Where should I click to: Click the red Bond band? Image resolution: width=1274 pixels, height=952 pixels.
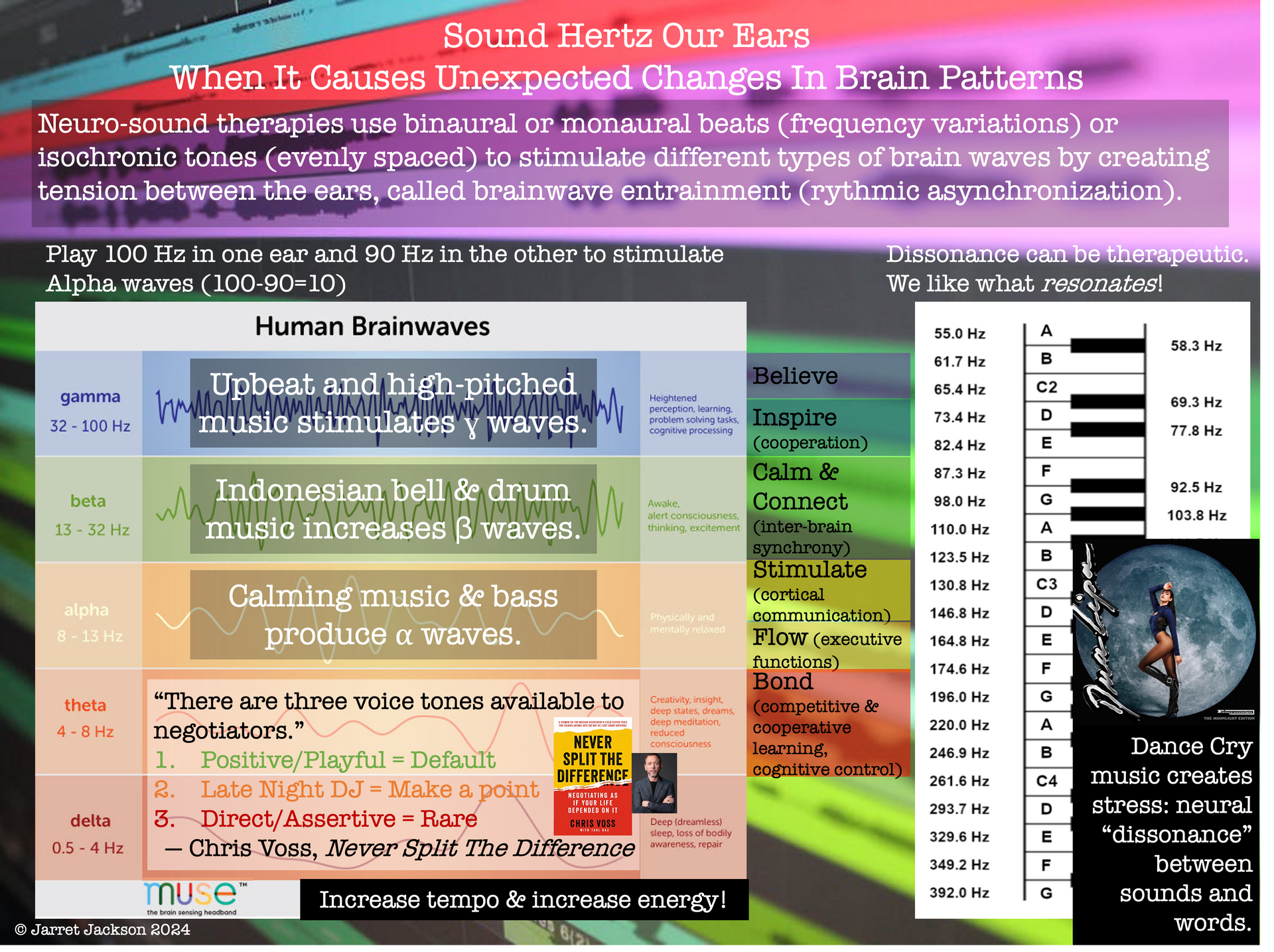pos(827,724)
